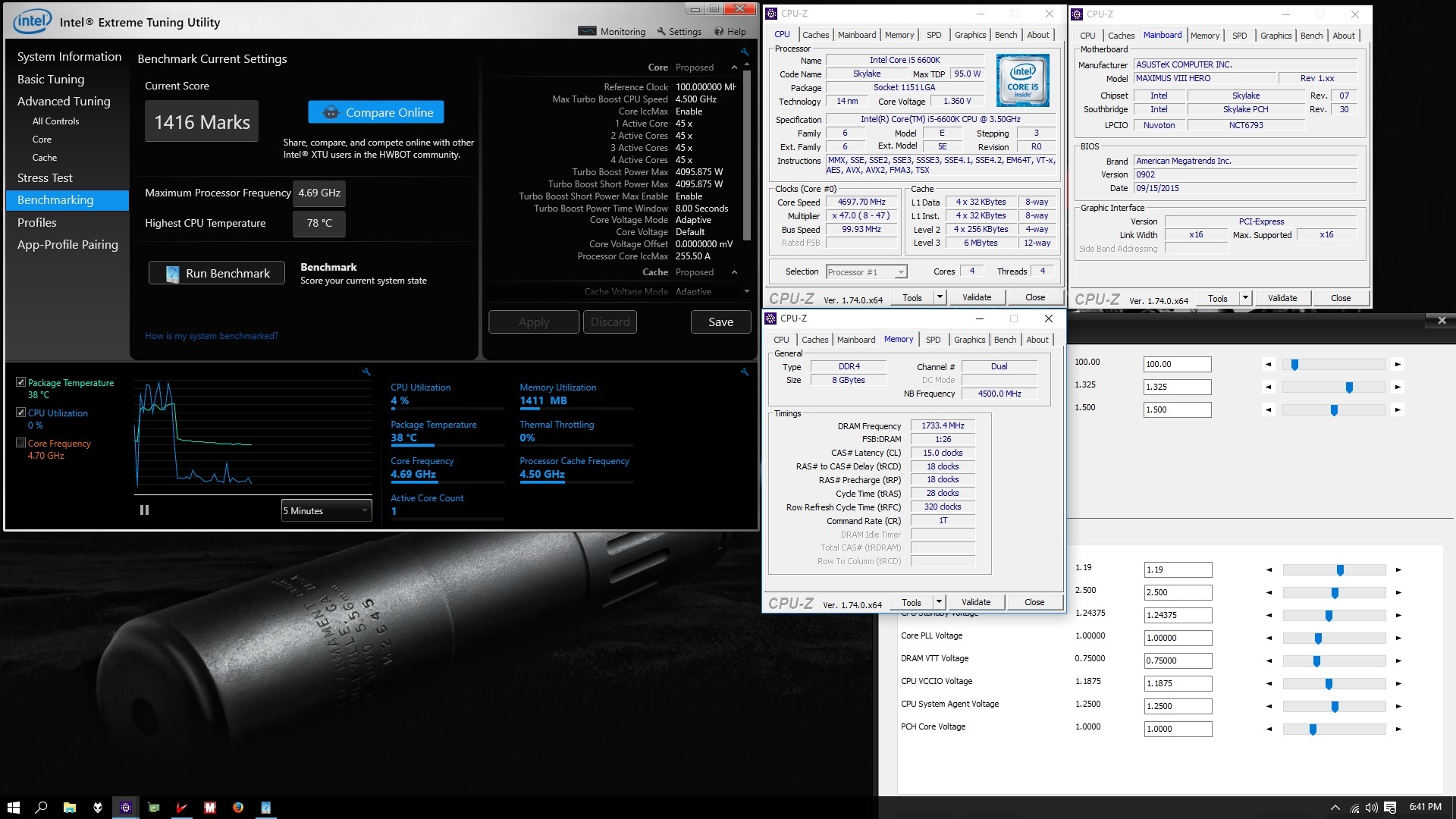Click the CPU VCCIO Voltage input field
The image size is (1456, 819).
[1178, 683]
